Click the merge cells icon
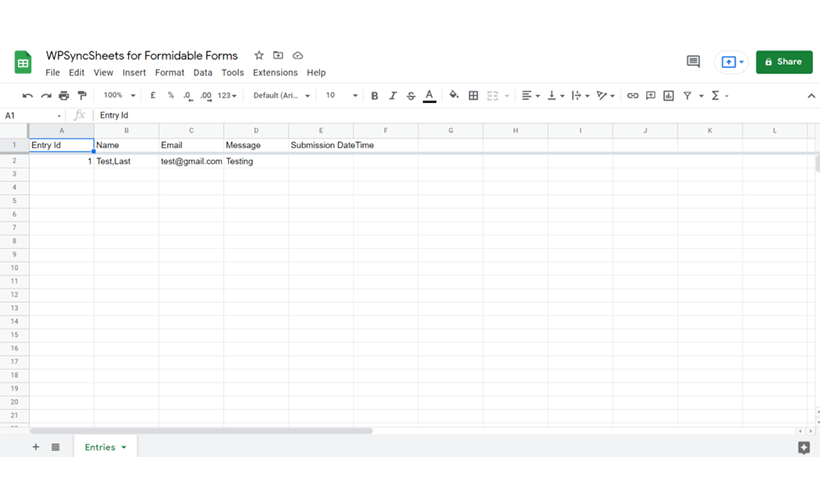 [493, 96]
